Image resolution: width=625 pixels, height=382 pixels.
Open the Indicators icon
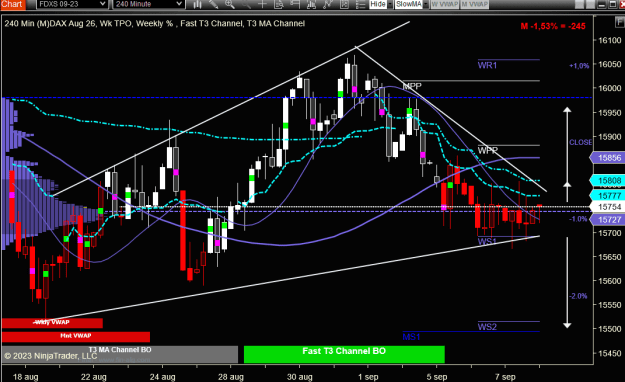tap(328, 4)
